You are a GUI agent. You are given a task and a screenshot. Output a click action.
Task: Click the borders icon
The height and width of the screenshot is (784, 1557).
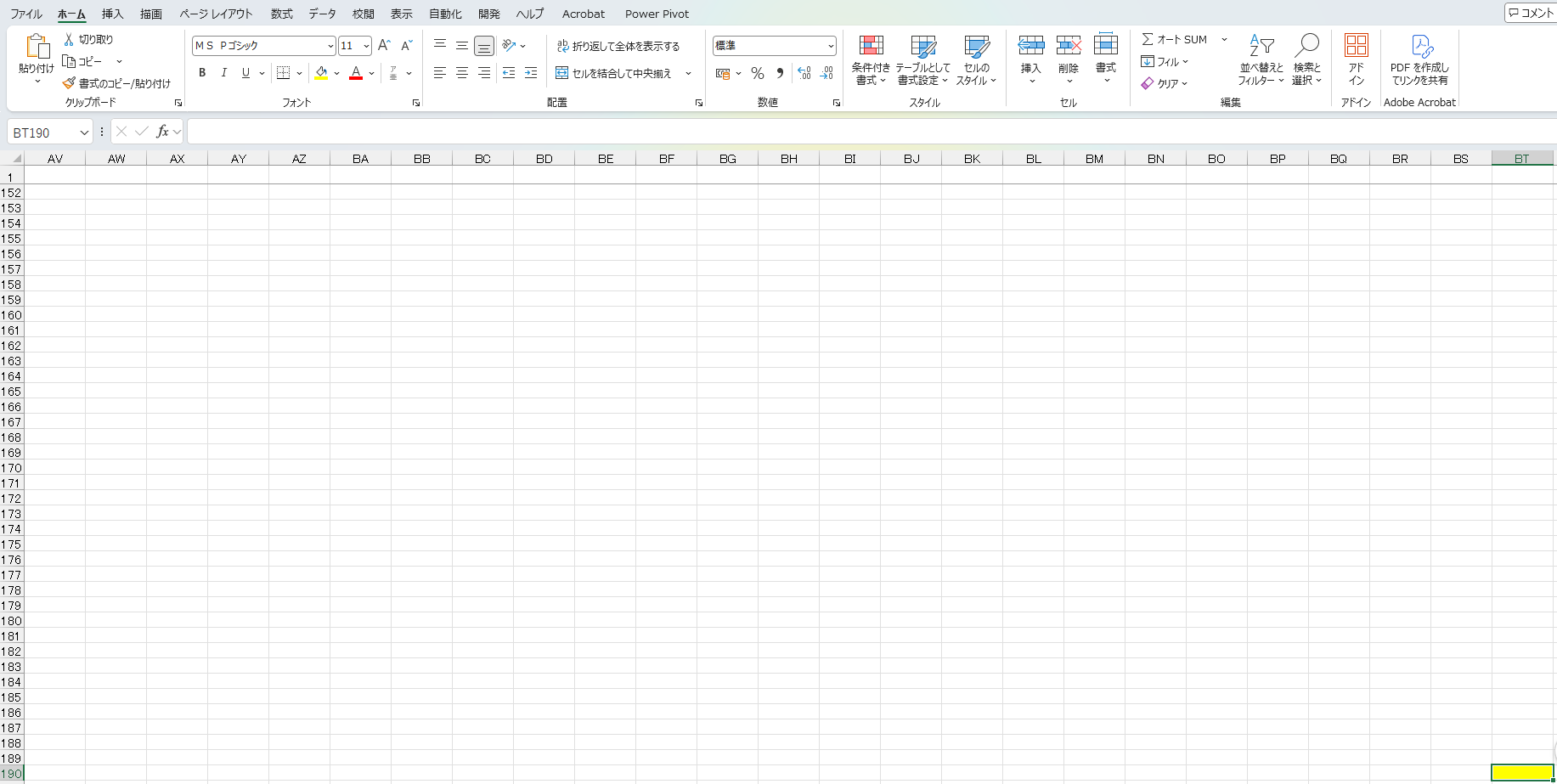tap(284, 73)
